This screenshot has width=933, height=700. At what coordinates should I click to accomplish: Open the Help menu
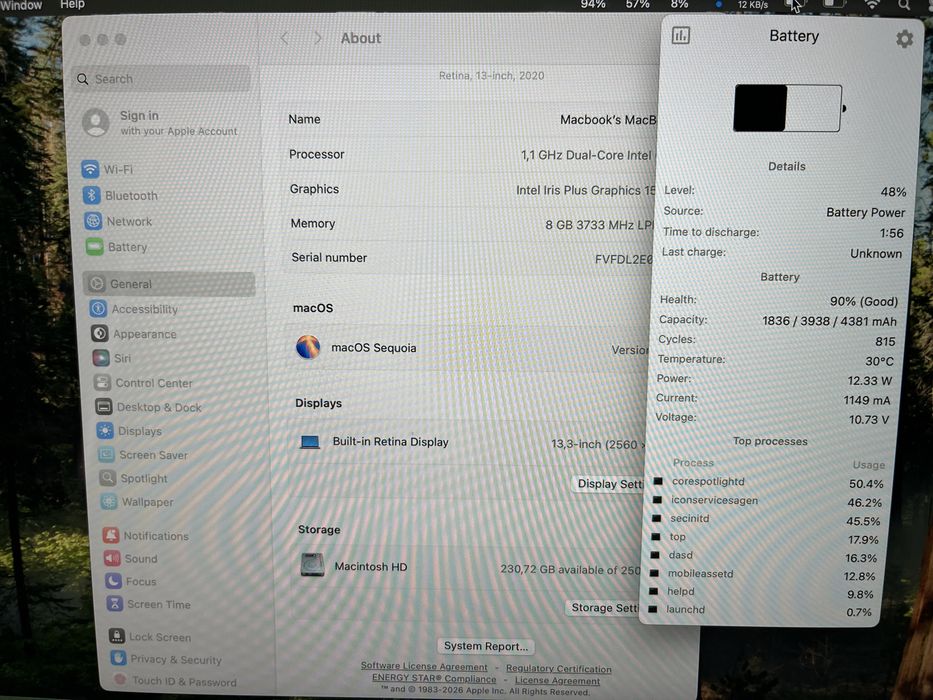tap(72, 5)
